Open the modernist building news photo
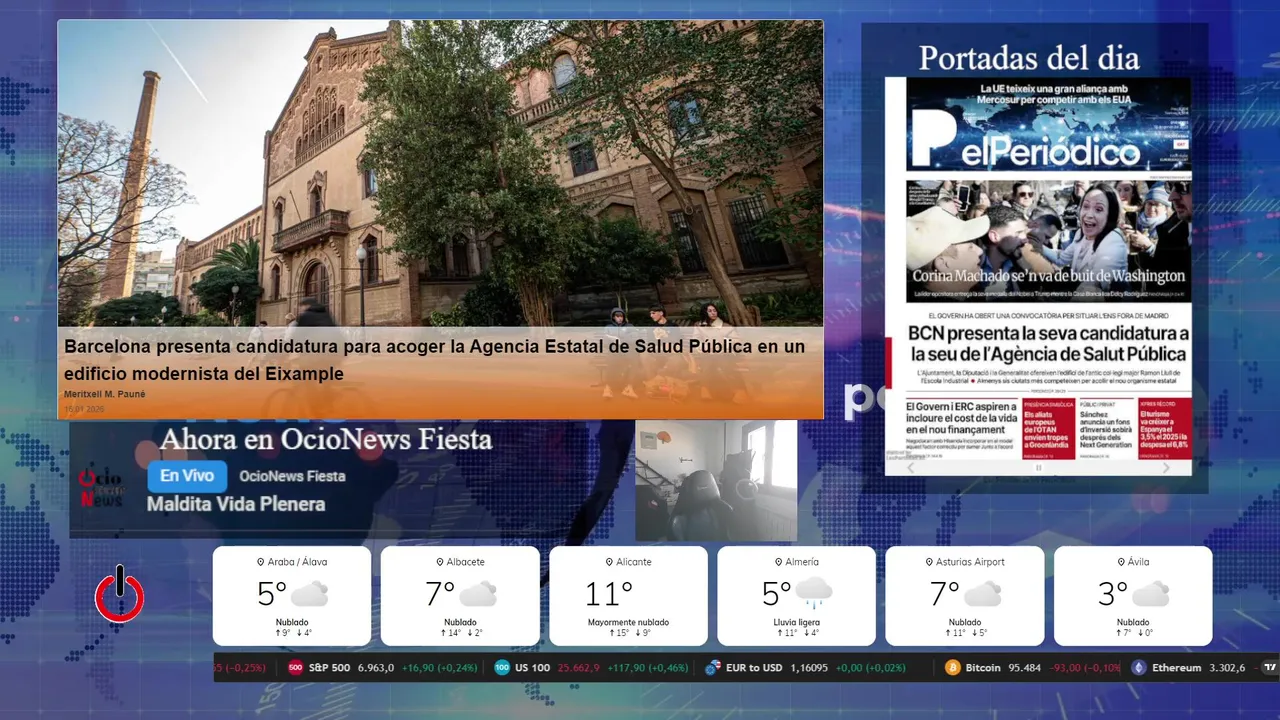The height and width of the screenshot is (720, 1280). pos(440,174)
